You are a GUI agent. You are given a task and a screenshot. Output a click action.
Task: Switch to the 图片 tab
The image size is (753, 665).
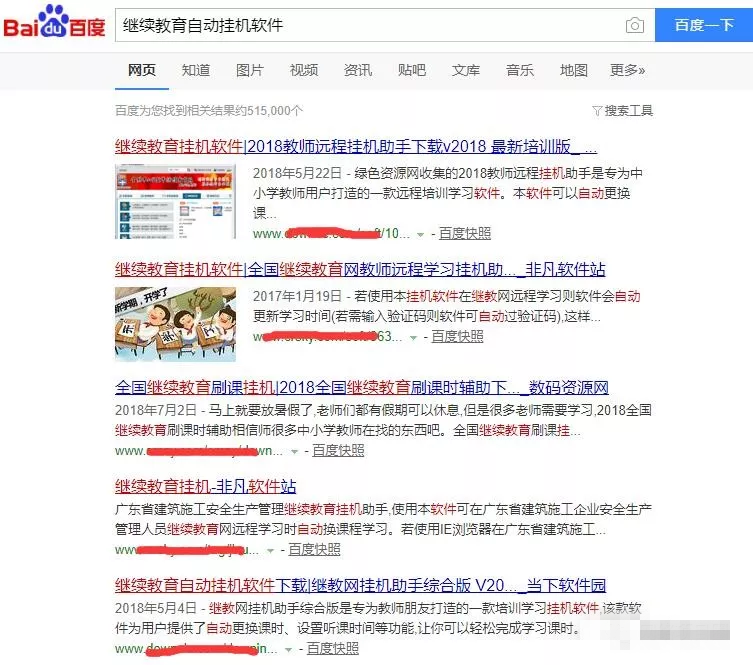(250, 70)
